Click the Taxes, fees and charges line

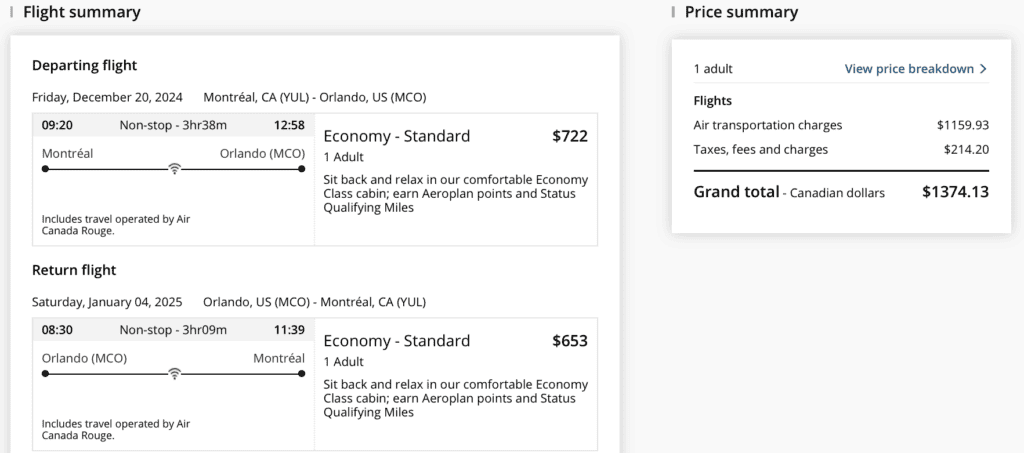point(761,150)
